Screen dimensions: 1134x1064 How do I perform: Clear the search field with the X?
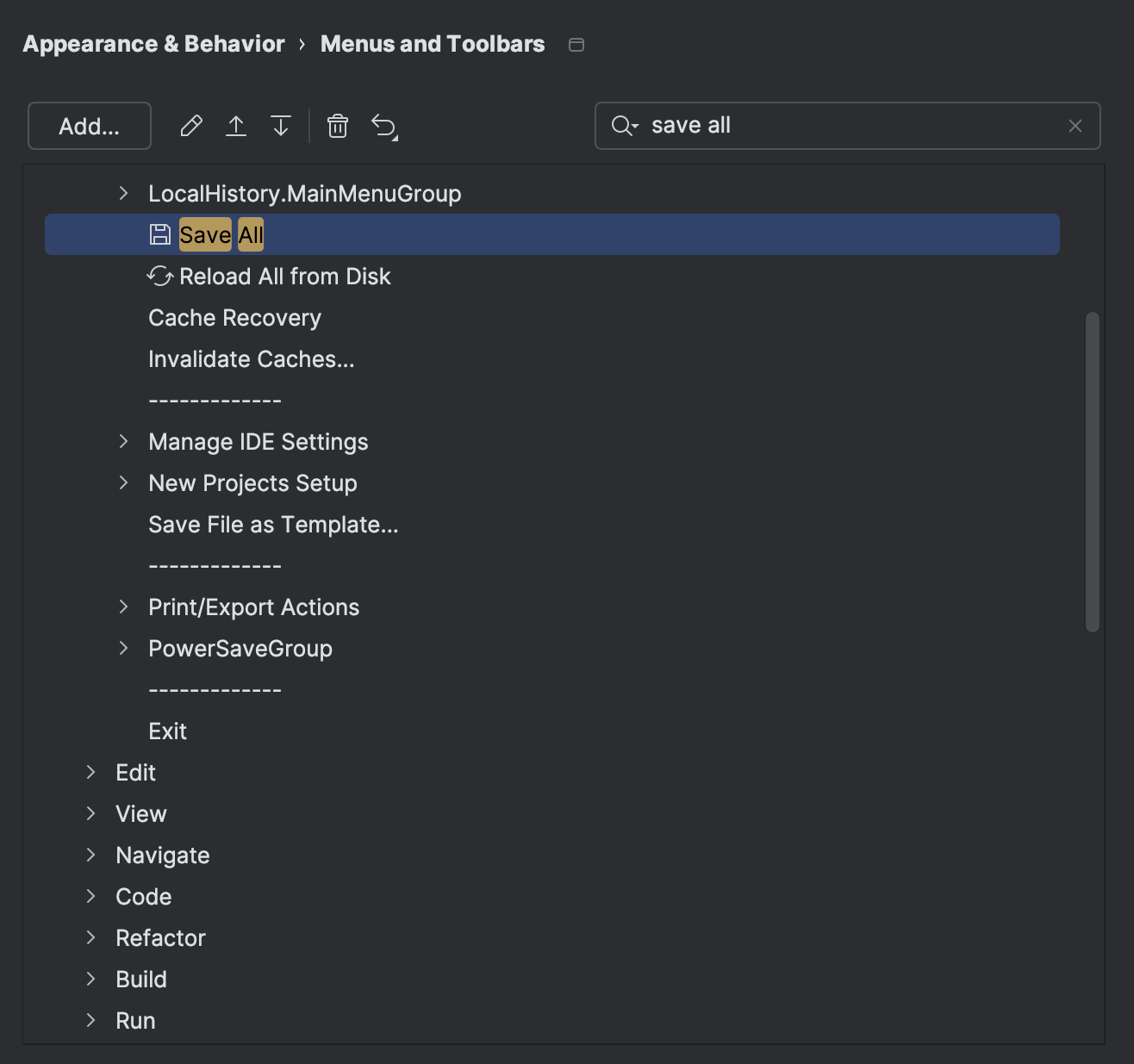pyautogui.click(x=1075, y=126)
